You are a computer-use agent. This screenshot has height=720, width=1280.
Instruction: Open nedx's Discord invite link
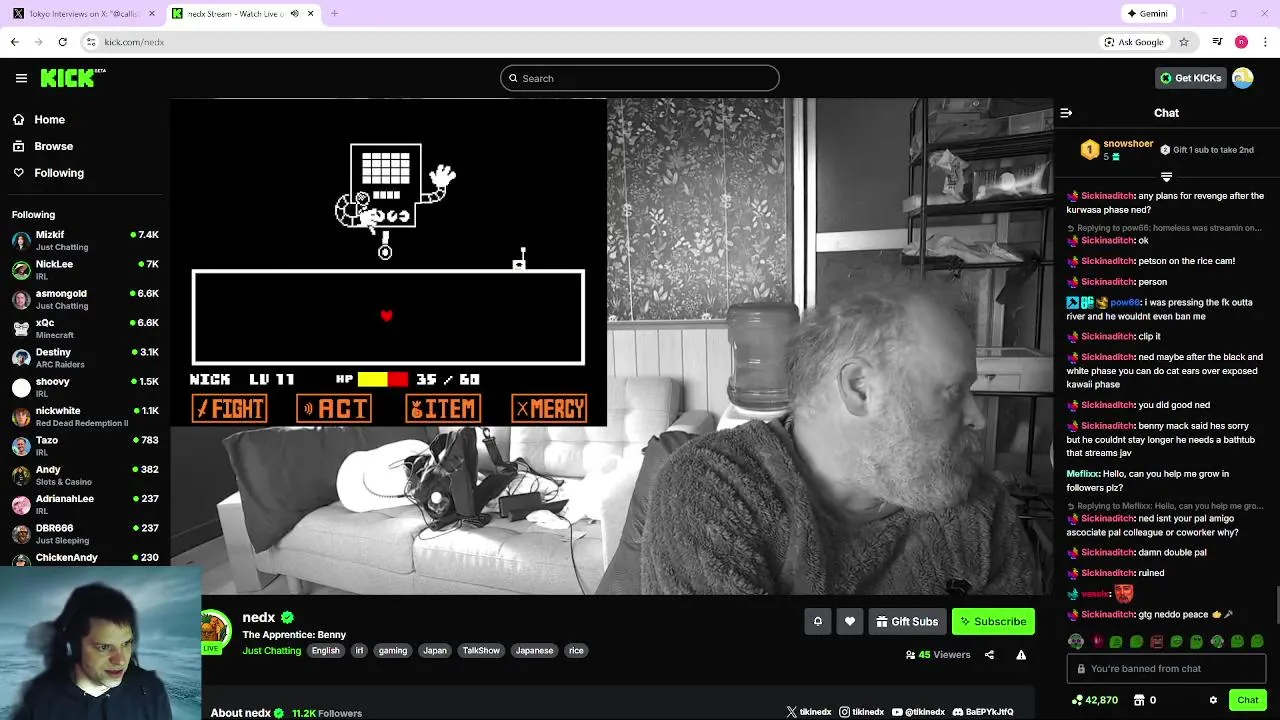(x=983, y=712)
